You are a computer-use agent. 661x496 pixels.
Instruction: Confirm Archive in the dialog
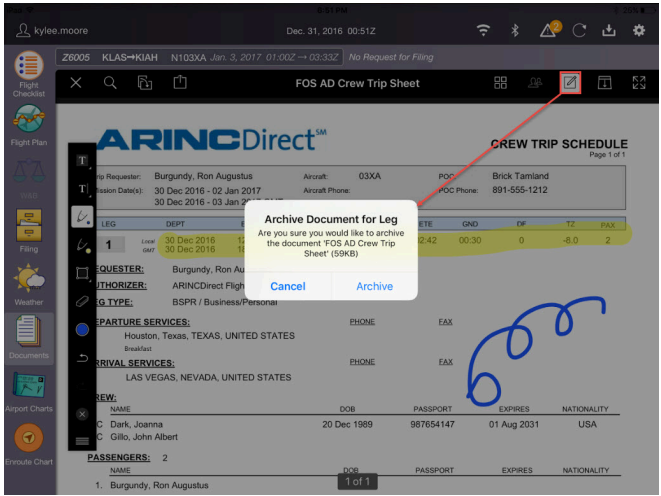click(x=374, y=286)
